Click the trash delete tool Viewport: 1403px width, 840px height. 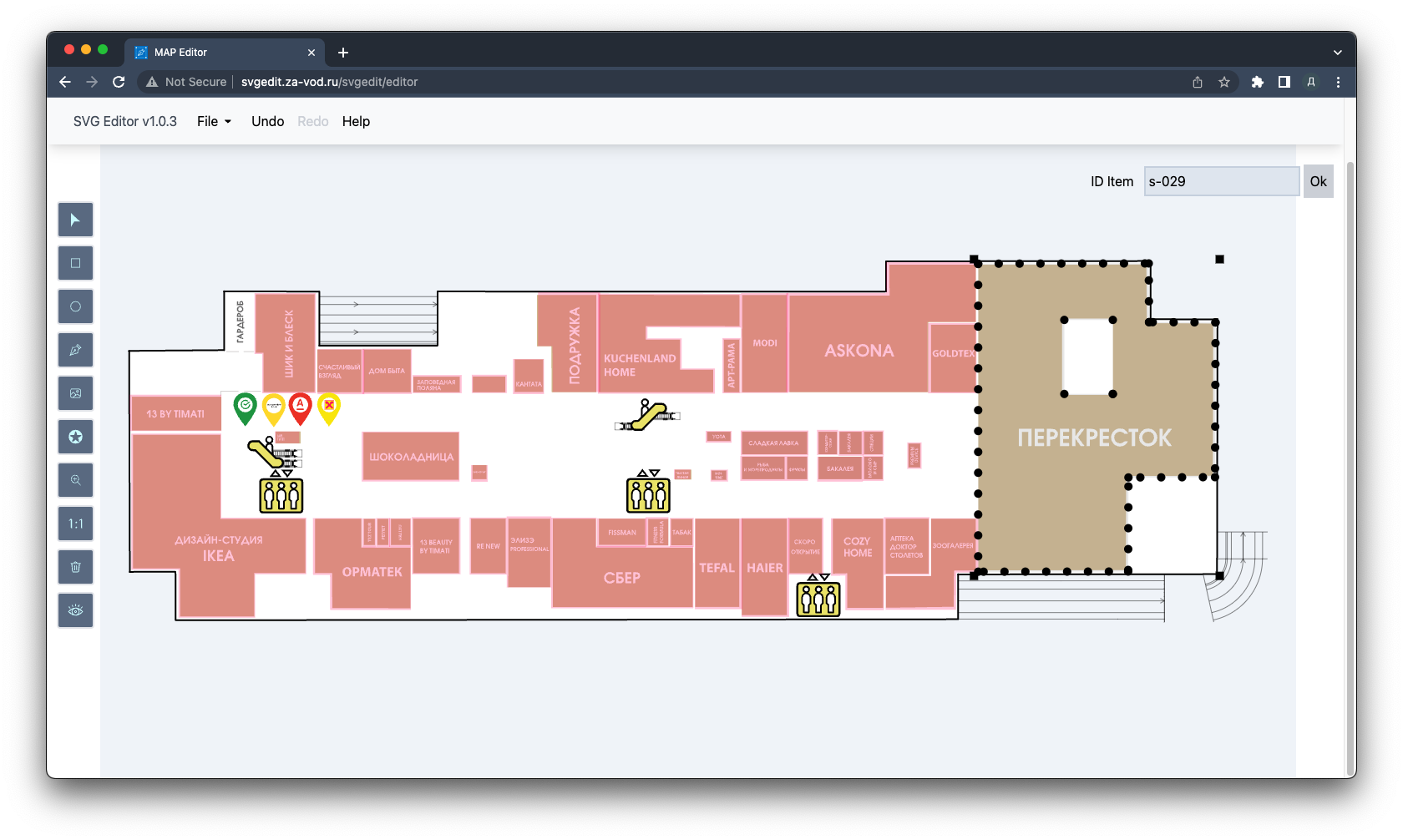tap(75, 567)
